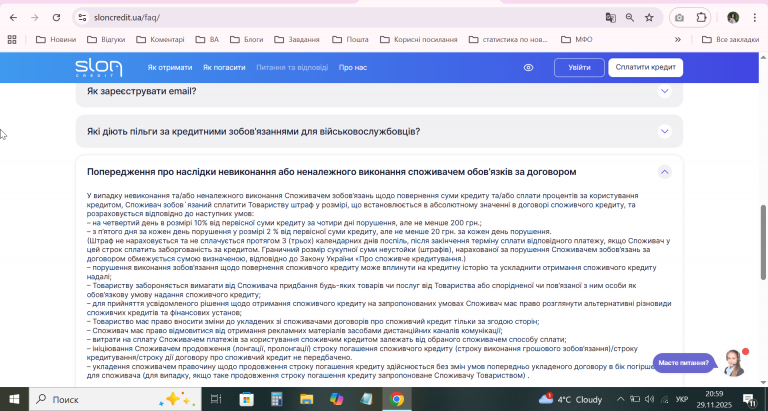Open weather widget 4°C Cloudy
Screen dimensions: 768x411
[571, 399]
